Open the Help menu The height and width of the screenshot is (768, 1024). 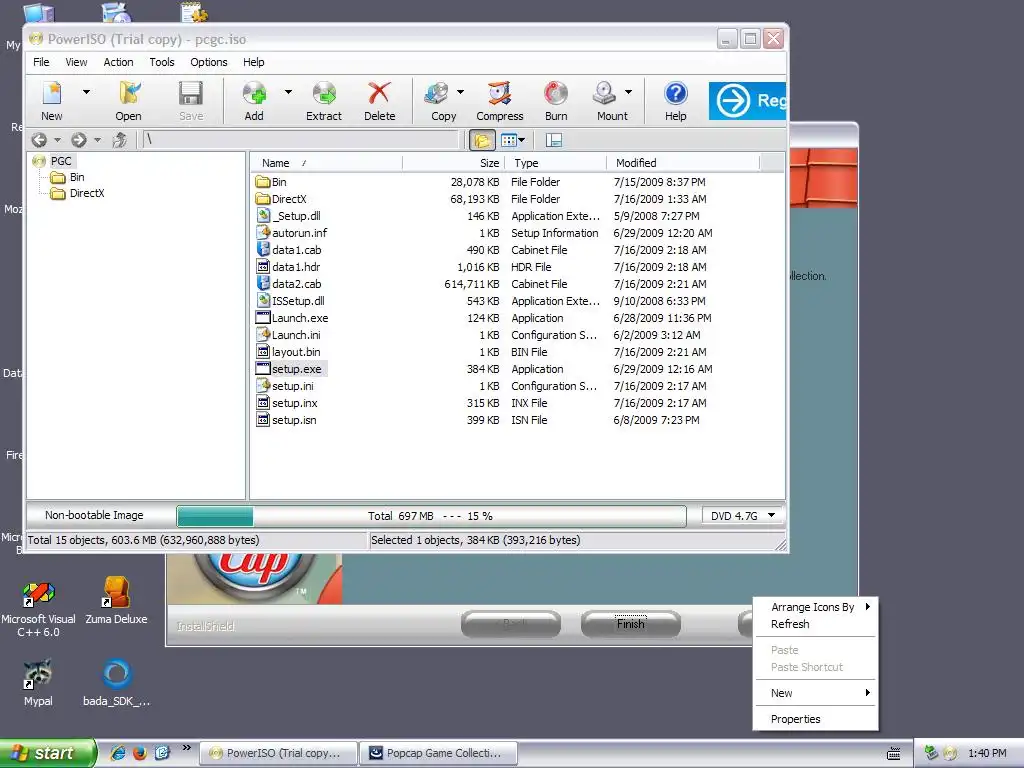[x=253, y=62]
